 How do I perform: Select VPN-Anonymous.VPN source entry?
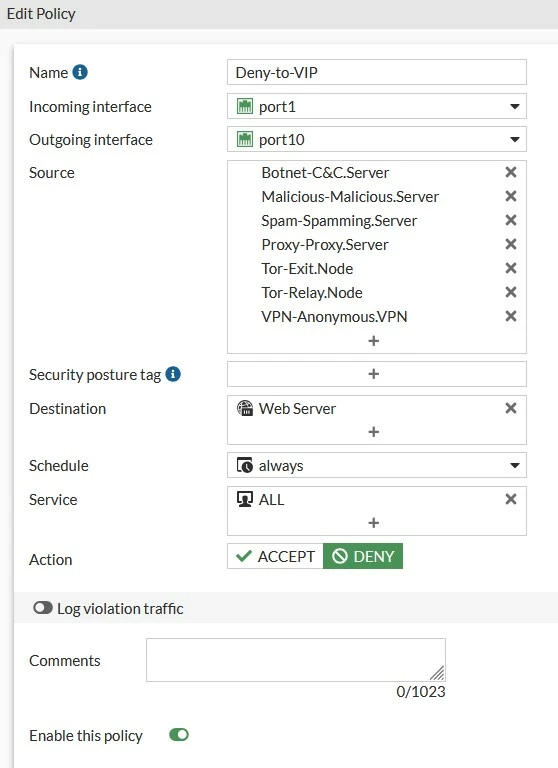(x=334, y=316)
